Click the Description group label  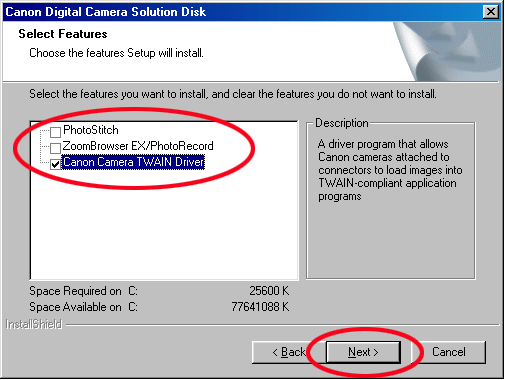pos(342,123)
